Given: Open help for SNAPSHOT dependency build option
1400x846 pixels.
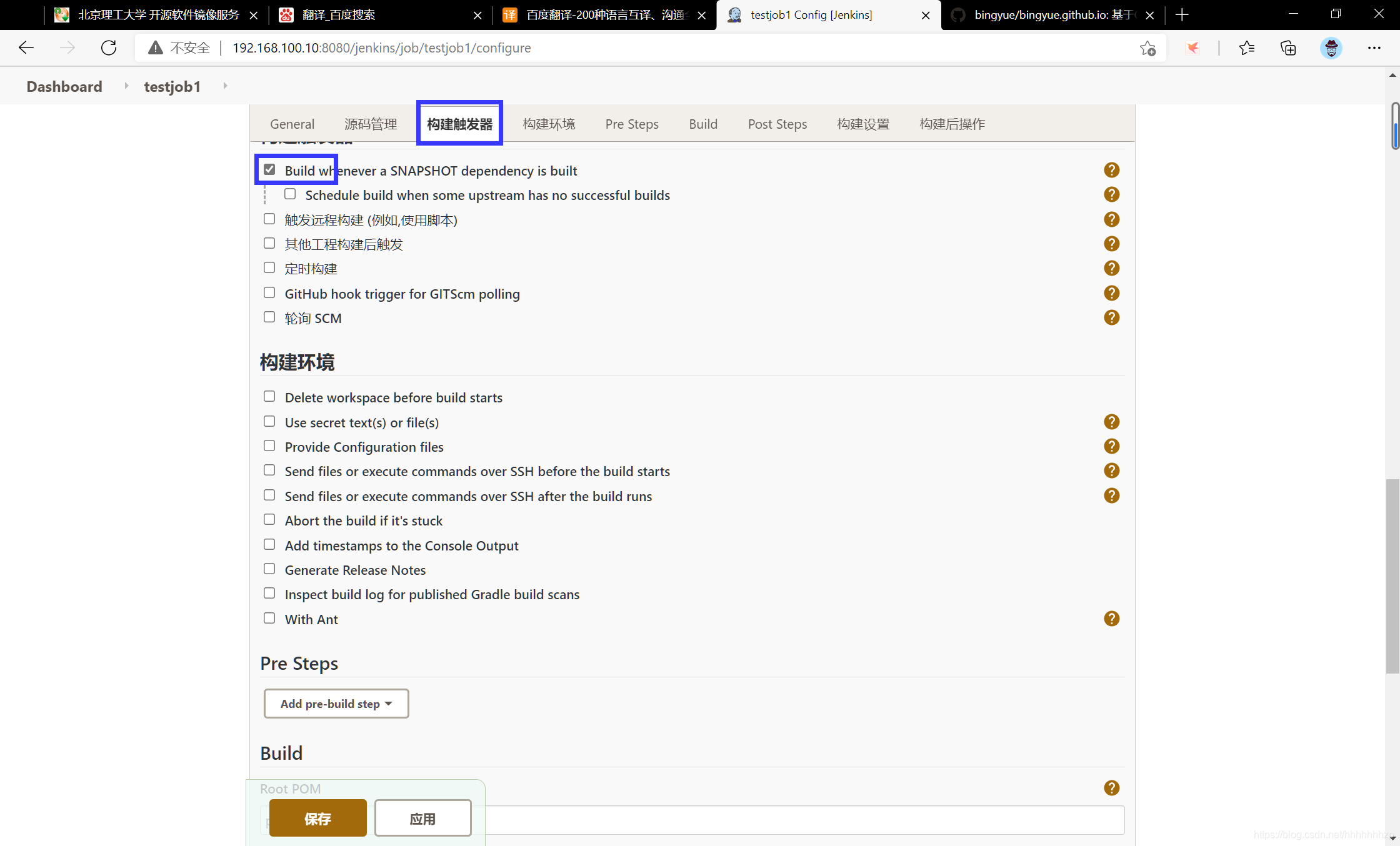Looking at the screenshot, I should [x=1111, y=170].
